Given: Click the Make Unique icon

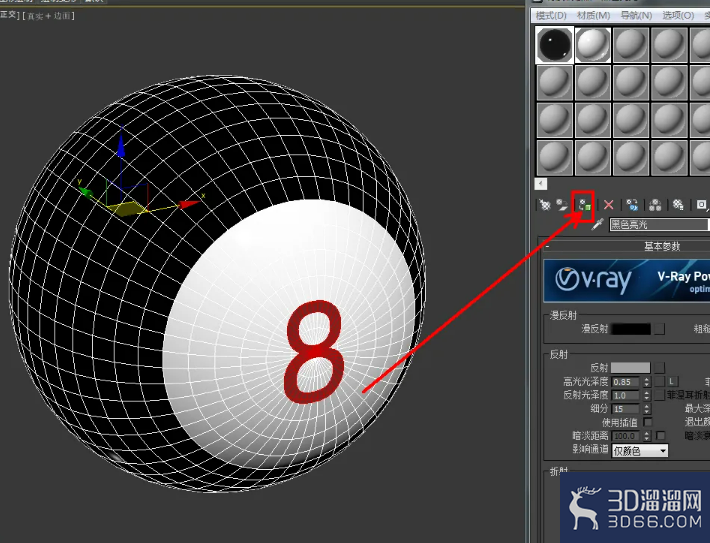Looking at the screenshot, I should point(655,205).
